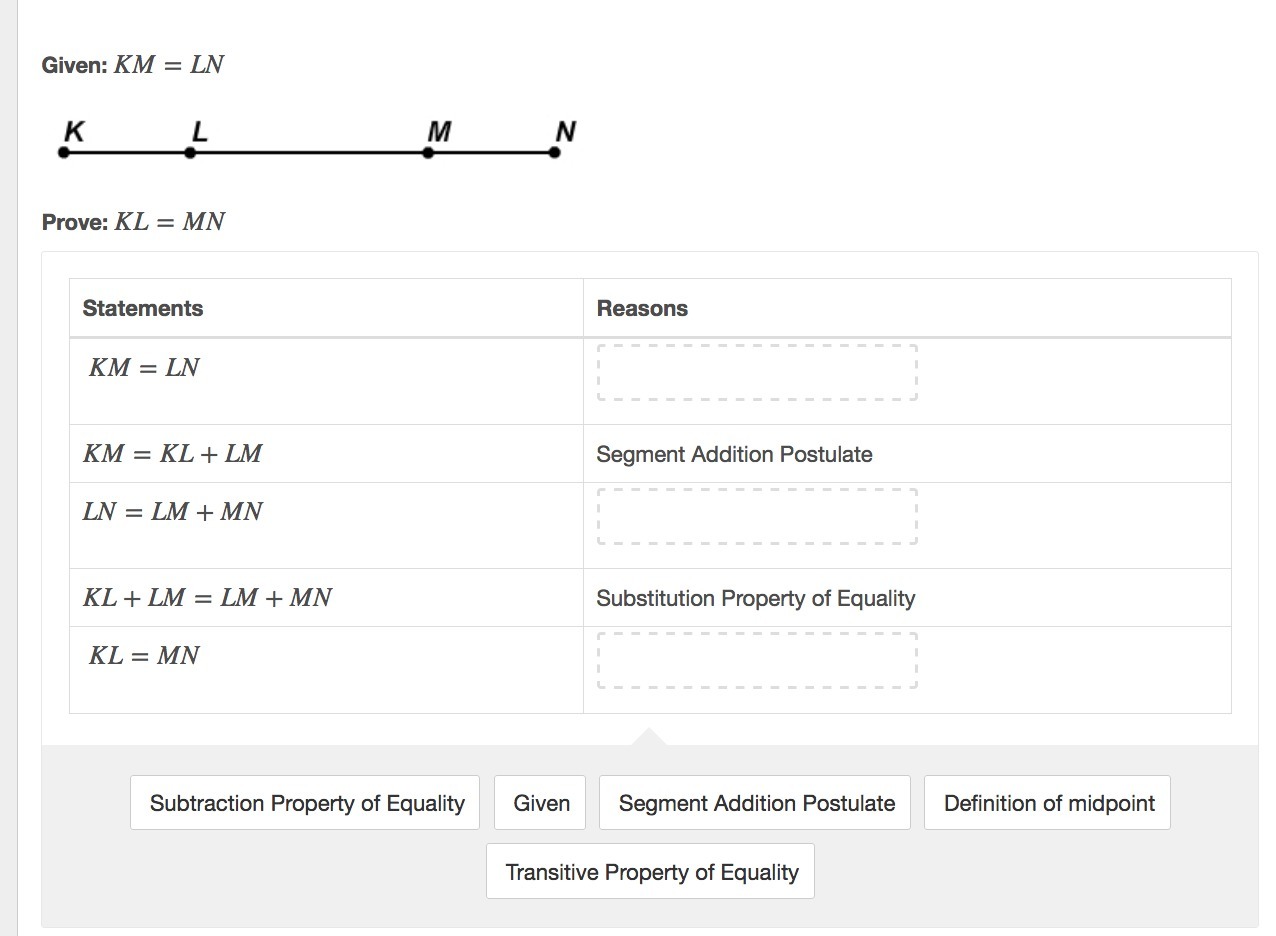The width and height of the screenshot is (1276, 936).
Task: Click point L on the segment diagram
Action: pyautogui.click(x=190, y=153)
